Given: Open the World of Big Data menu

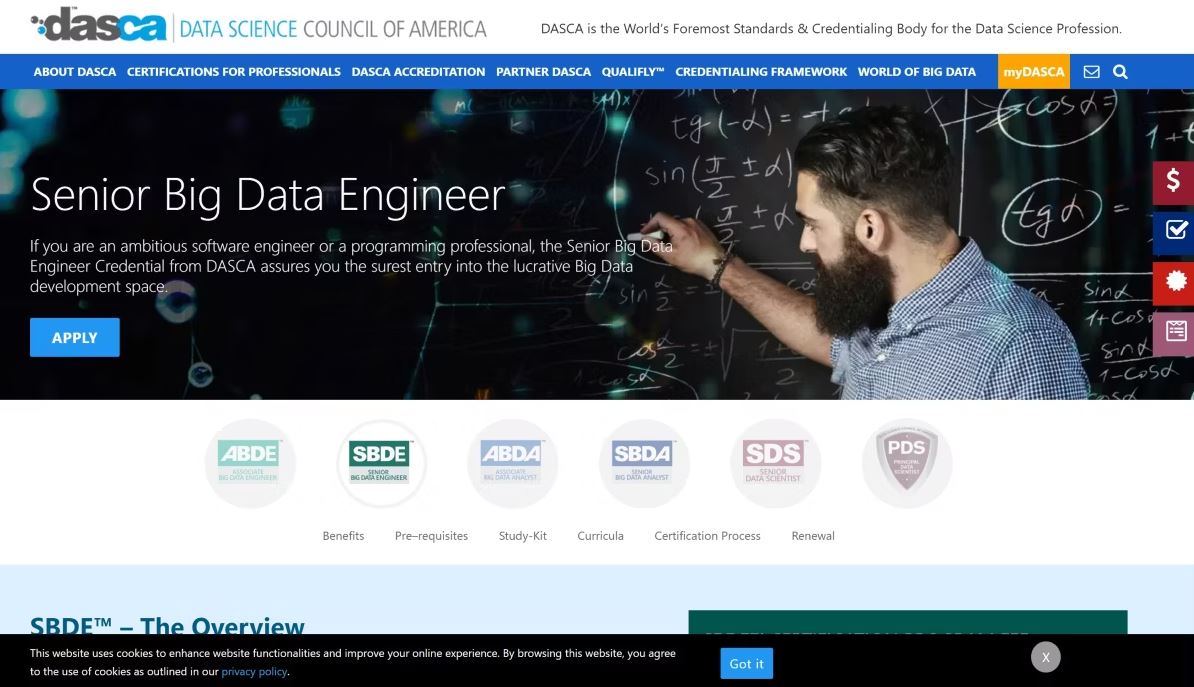Looking at the screenshot, I should click(916, 72).
